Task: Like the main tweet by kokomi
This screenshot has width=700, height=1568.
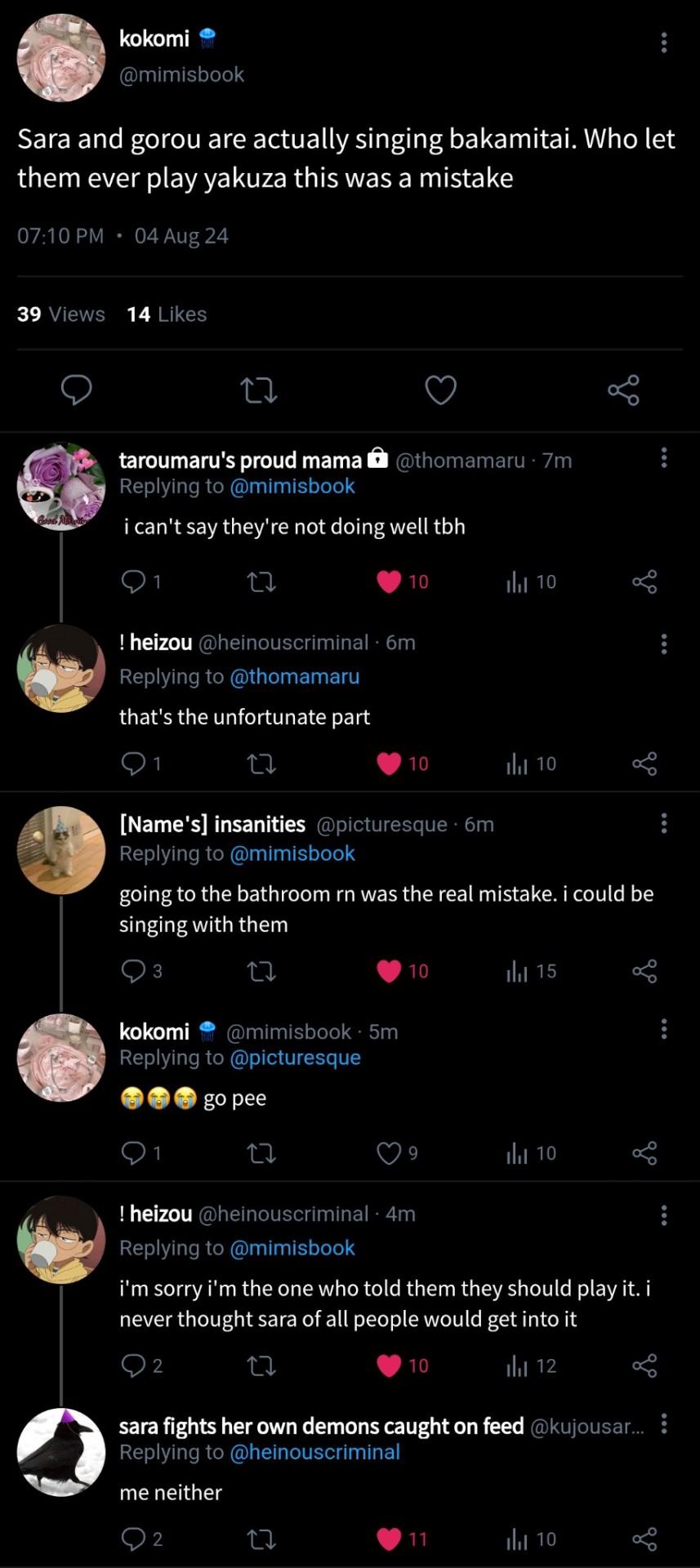Action: coord(440,390)
